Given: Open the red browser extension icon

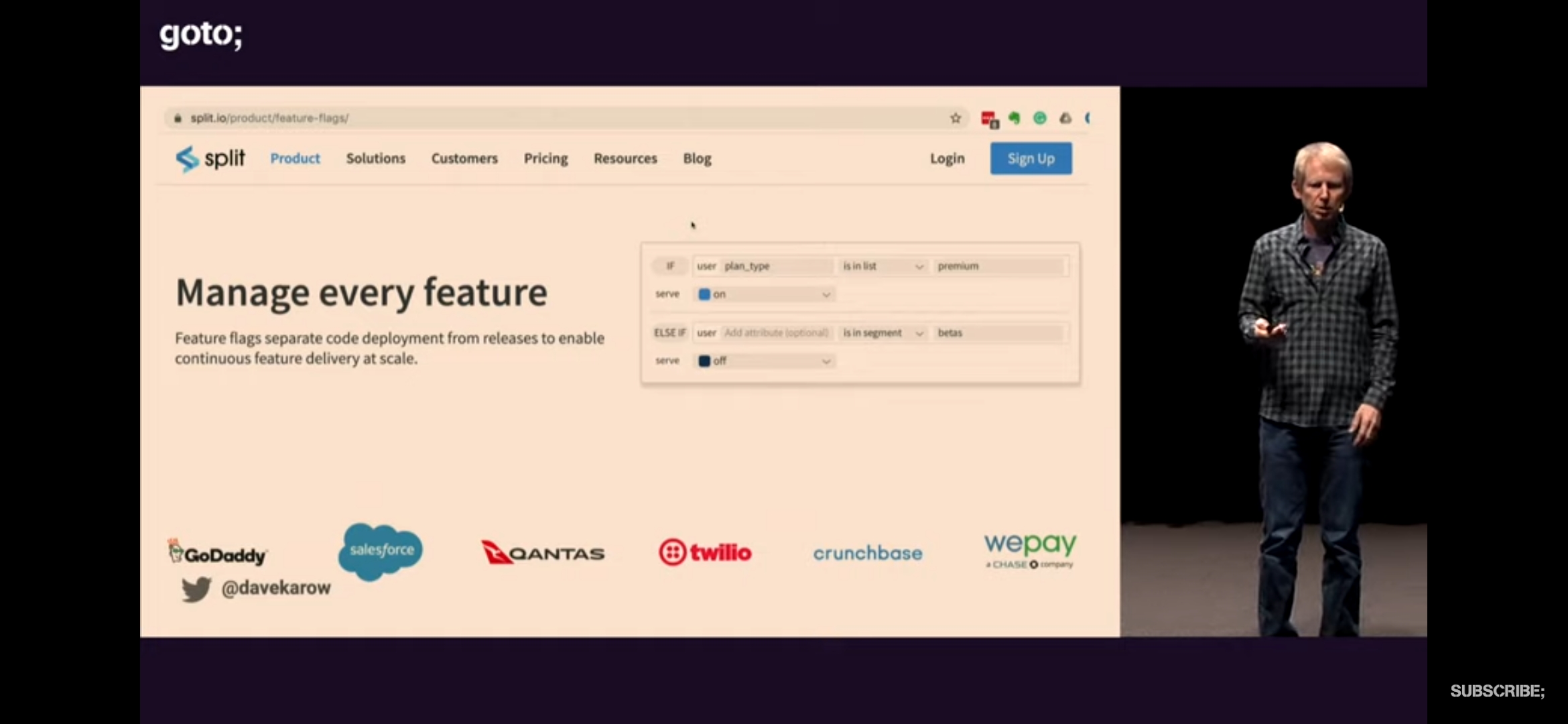Looking at the screenshot, I should pyautogui.click(x=989, y=119).
